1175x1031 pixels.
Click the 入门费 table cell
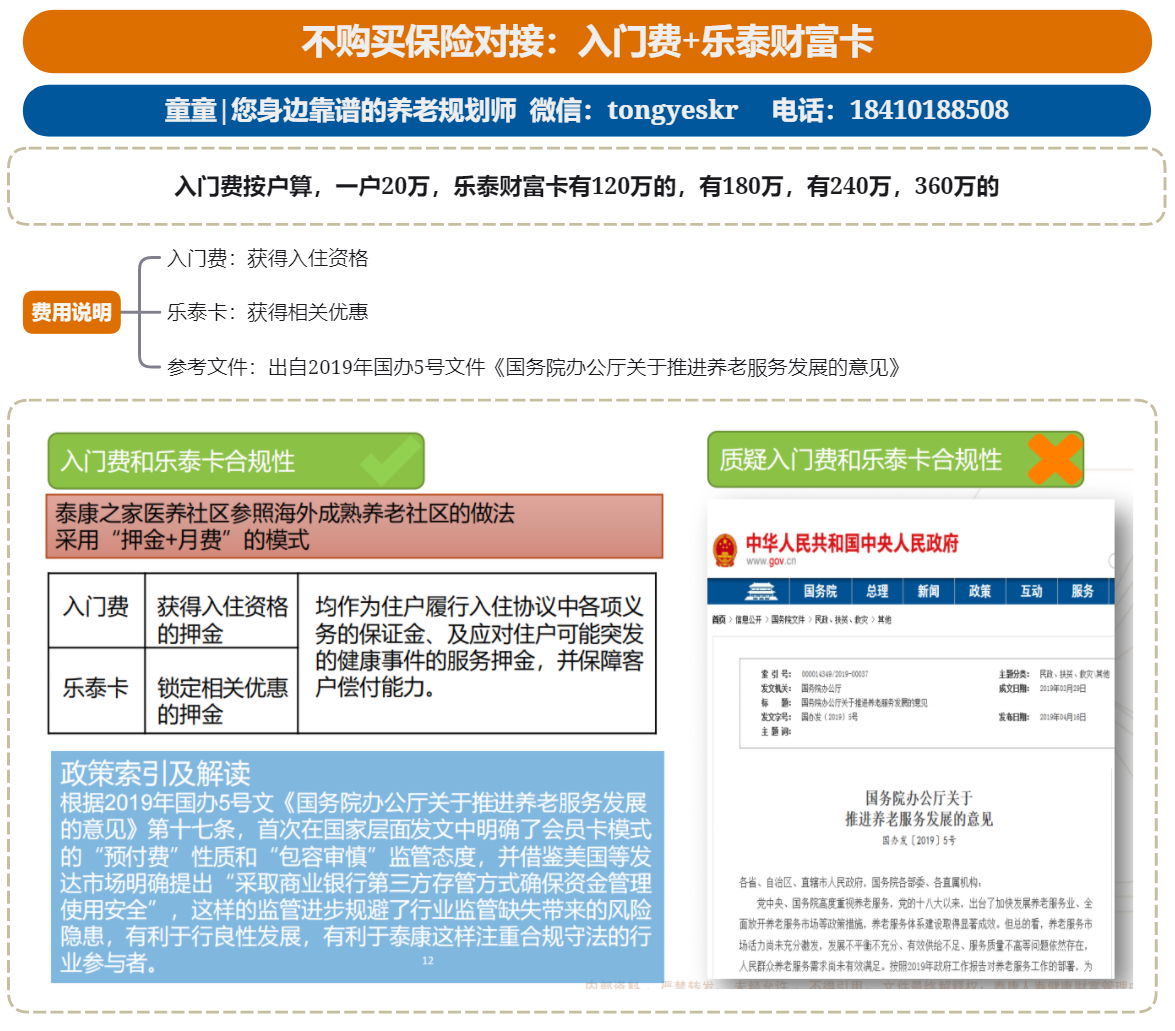pos(97,611)
